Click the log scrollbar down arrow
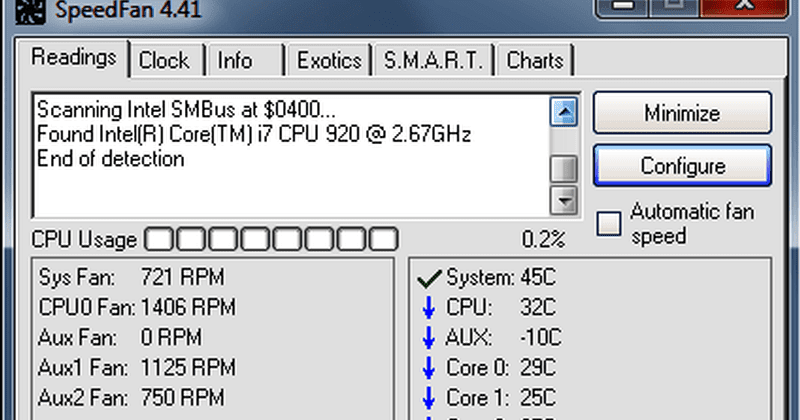Screen dimensions: 800x420 tap(564, 200)
